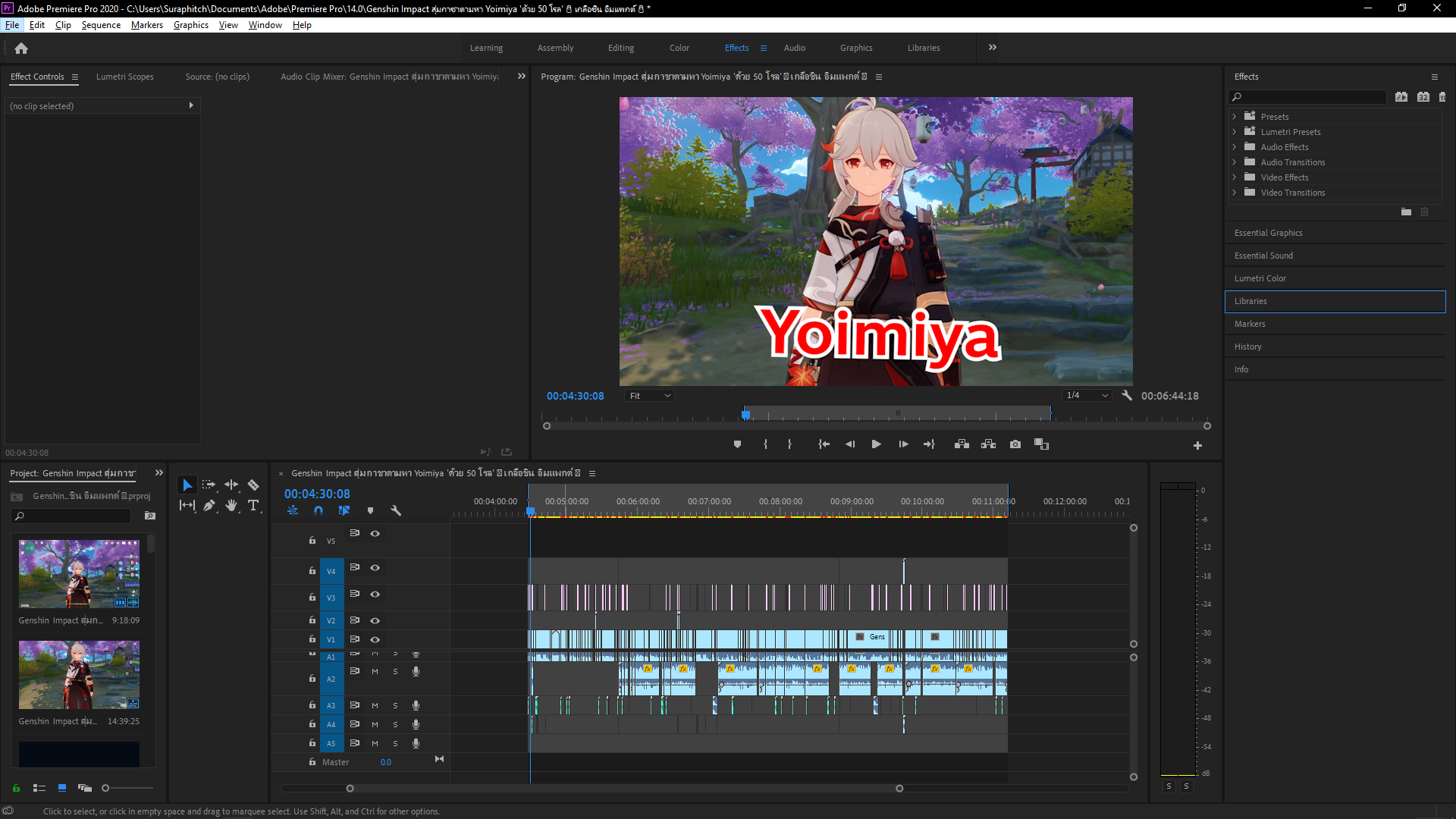Click the program monitor playhead scrubber
The width and height of the screenshot is (1456, 819).
(x=745, y=414)
